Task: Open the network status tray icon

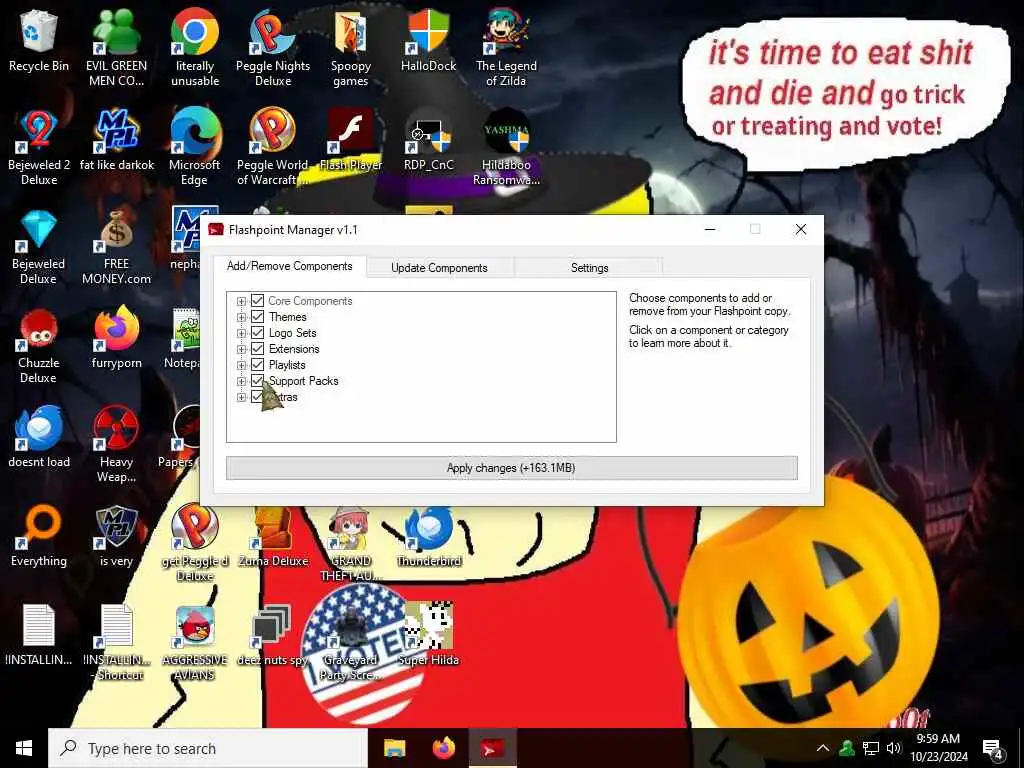Action: (x=871, y=748)
